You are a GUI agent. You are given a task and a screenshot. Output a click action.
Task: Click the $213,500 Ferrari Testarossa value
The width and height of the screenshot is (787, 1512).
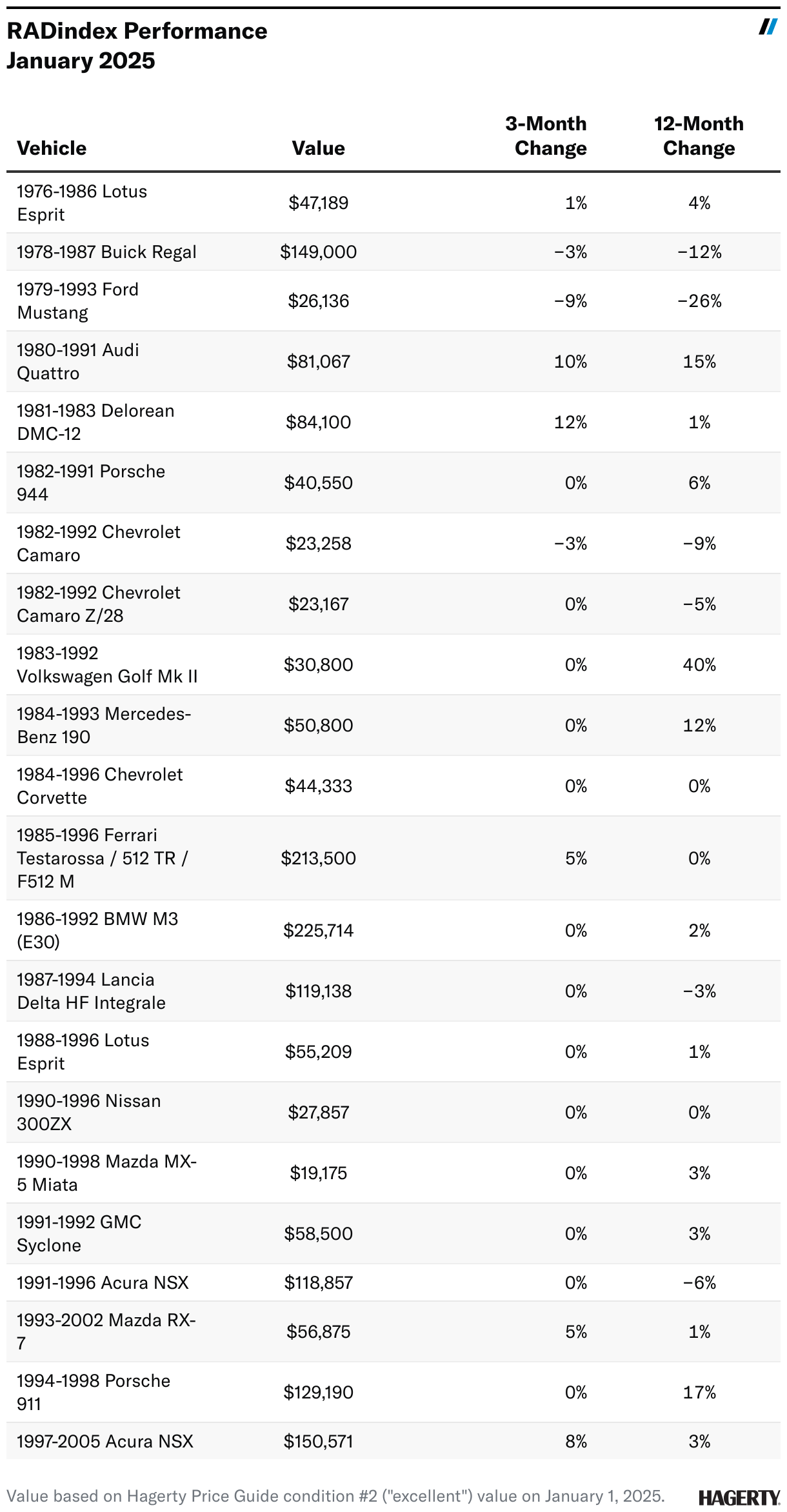click(x=318, y=859)
